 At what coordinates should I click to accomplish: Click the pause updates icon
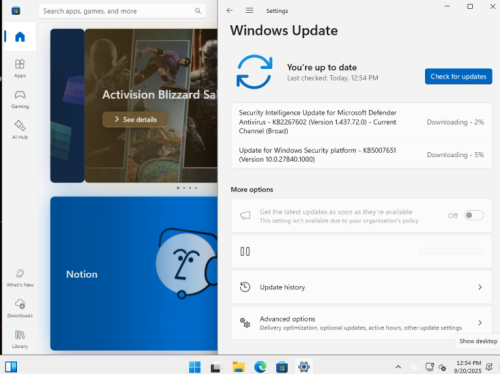[x=245, y=251]
